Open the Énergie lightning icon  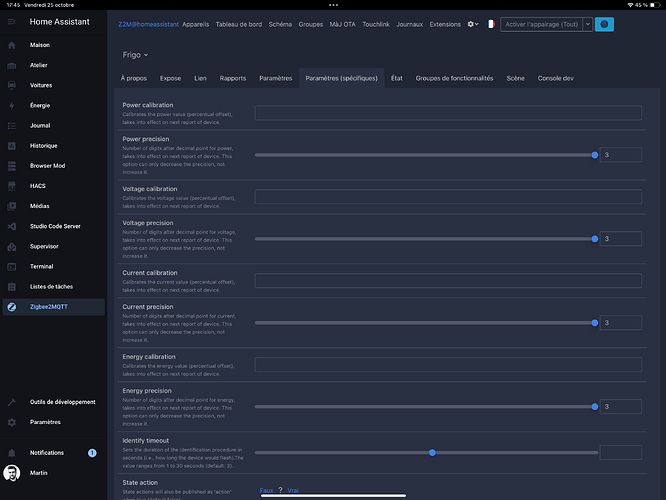11,105
